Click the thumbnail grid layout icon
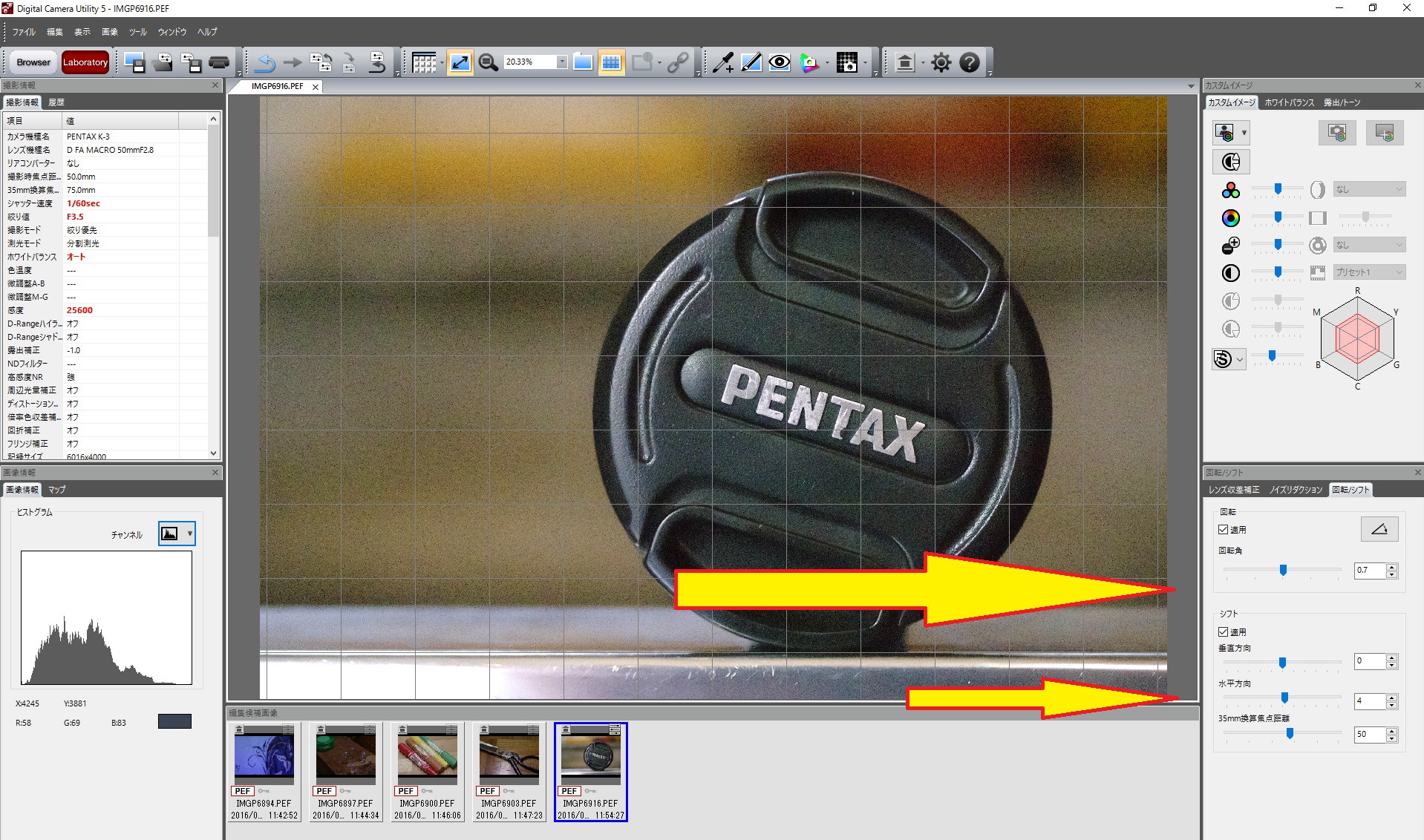This screenshot has height=840, width=1424. tap(425, 62)
